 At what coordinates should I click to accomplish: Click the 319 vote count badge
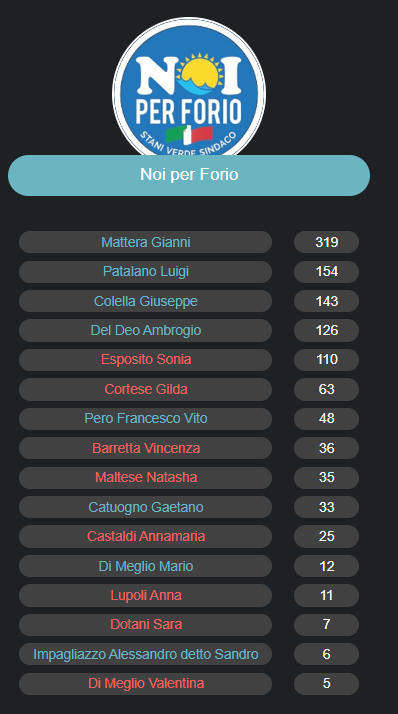[x=327, y=242]
